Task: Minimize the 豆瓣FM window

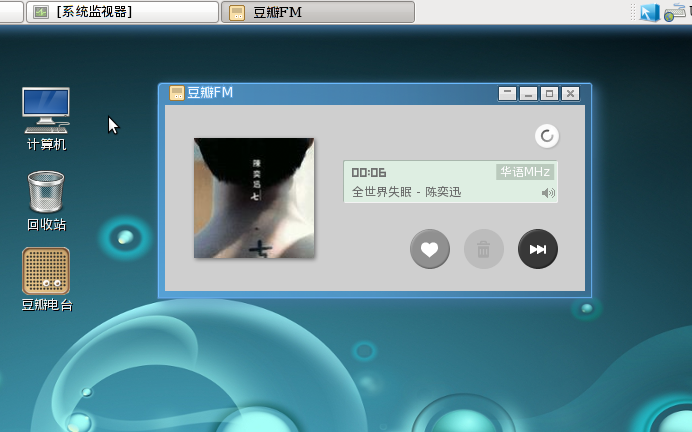Action: (x=528, y=93)
